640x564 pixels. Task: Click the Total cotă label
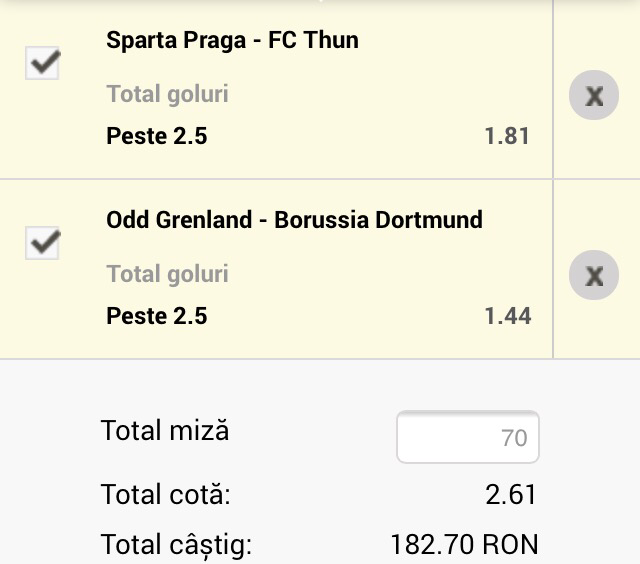165,494
